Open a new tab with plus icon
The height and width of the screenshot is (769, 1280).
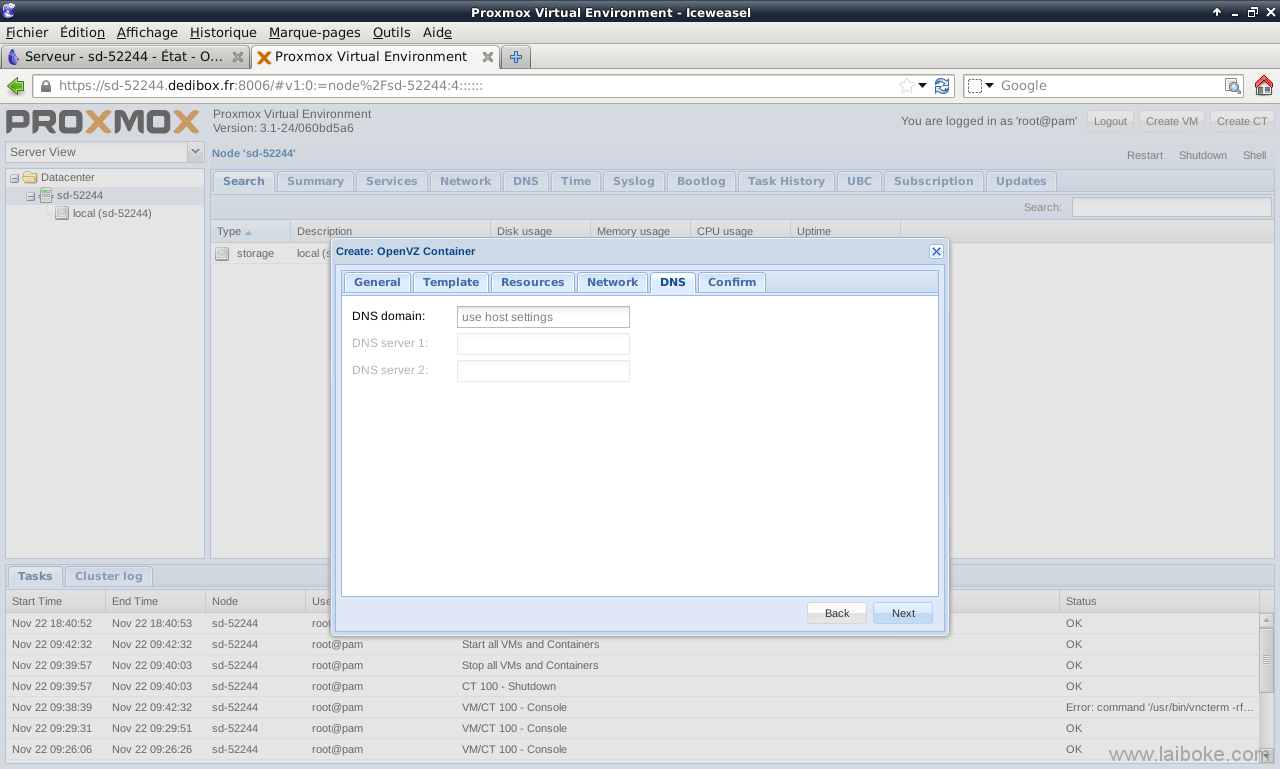click(516, 57)
